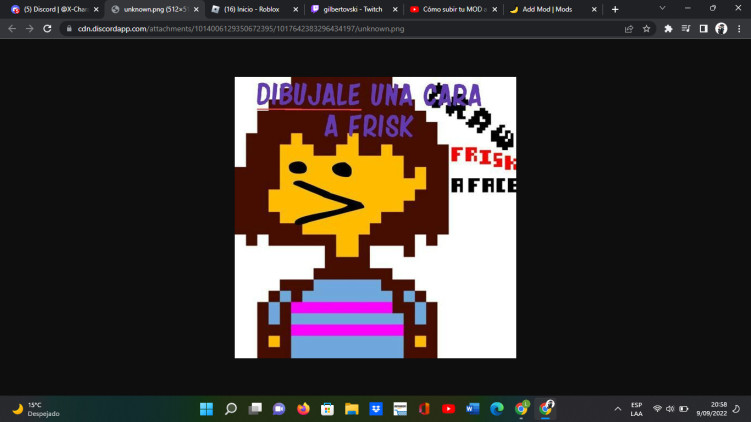Open Wi-Fi network settings in tray
Image resolution: width=751 pixels, height=422 pixels.
657,409
